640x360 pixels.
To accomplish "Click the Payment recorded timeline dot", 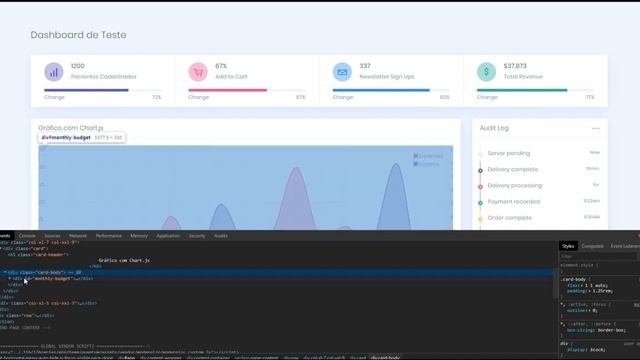I will [x=480, y=203].
